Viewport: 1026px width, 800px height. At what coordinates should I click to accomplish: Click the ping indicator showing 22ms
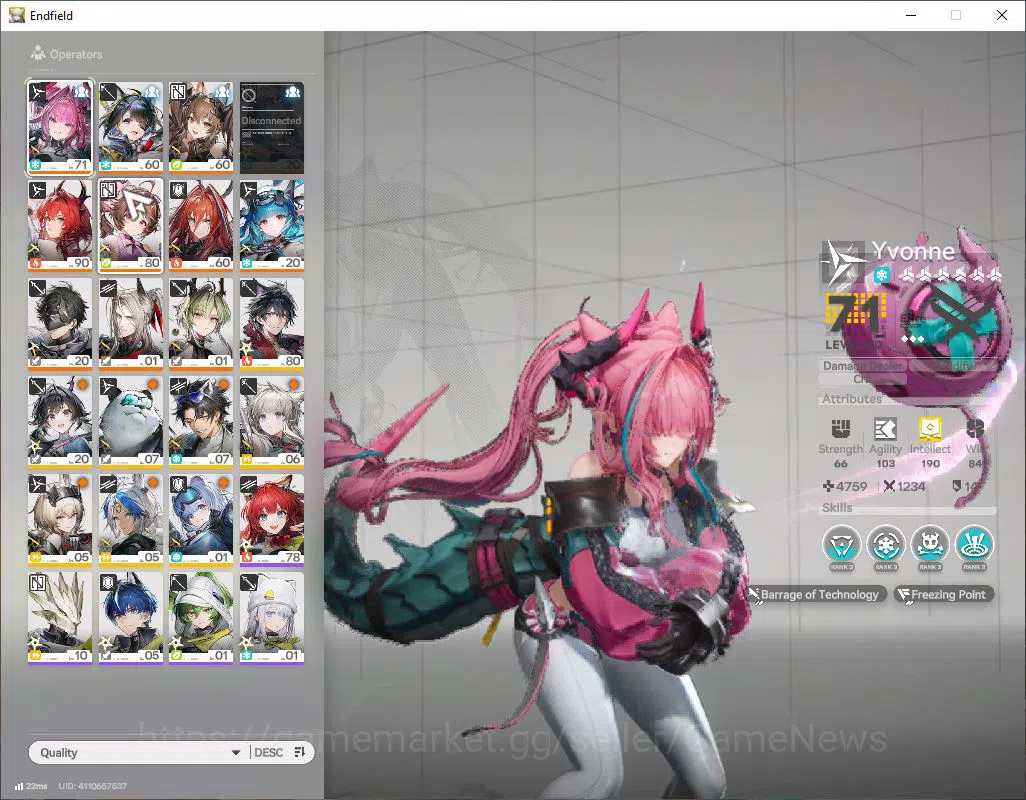pos(31,786)
